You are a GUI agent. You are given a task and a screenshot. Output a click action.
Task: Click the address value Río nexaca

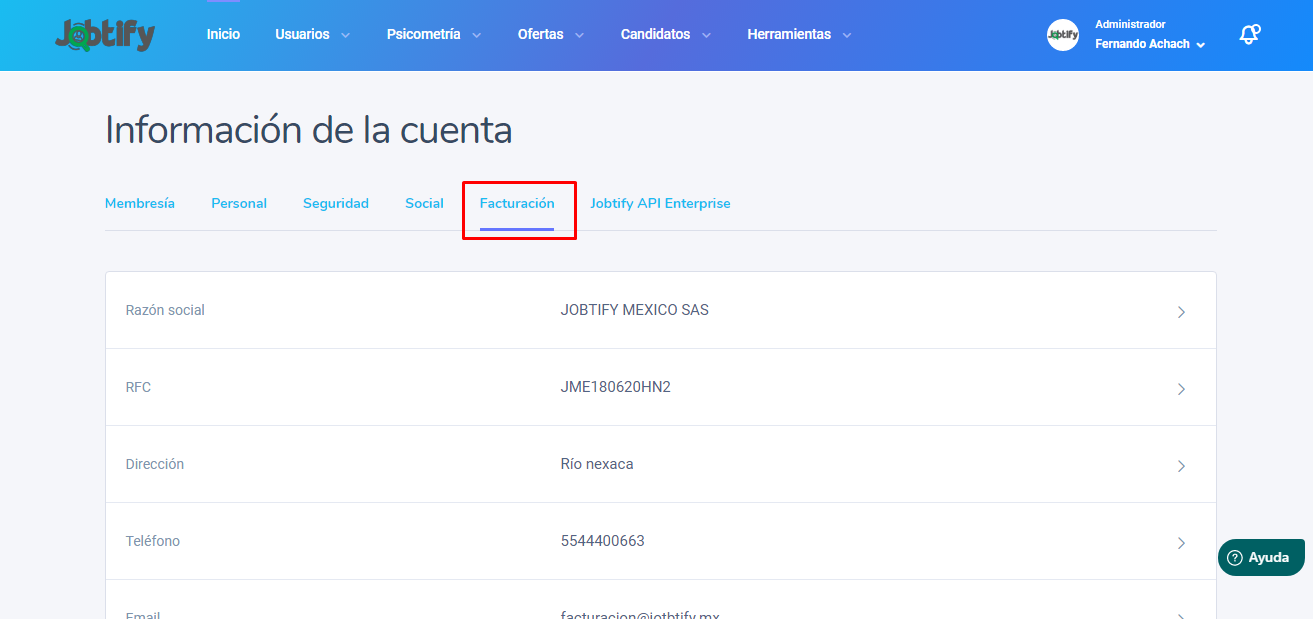tap(597, 464)
